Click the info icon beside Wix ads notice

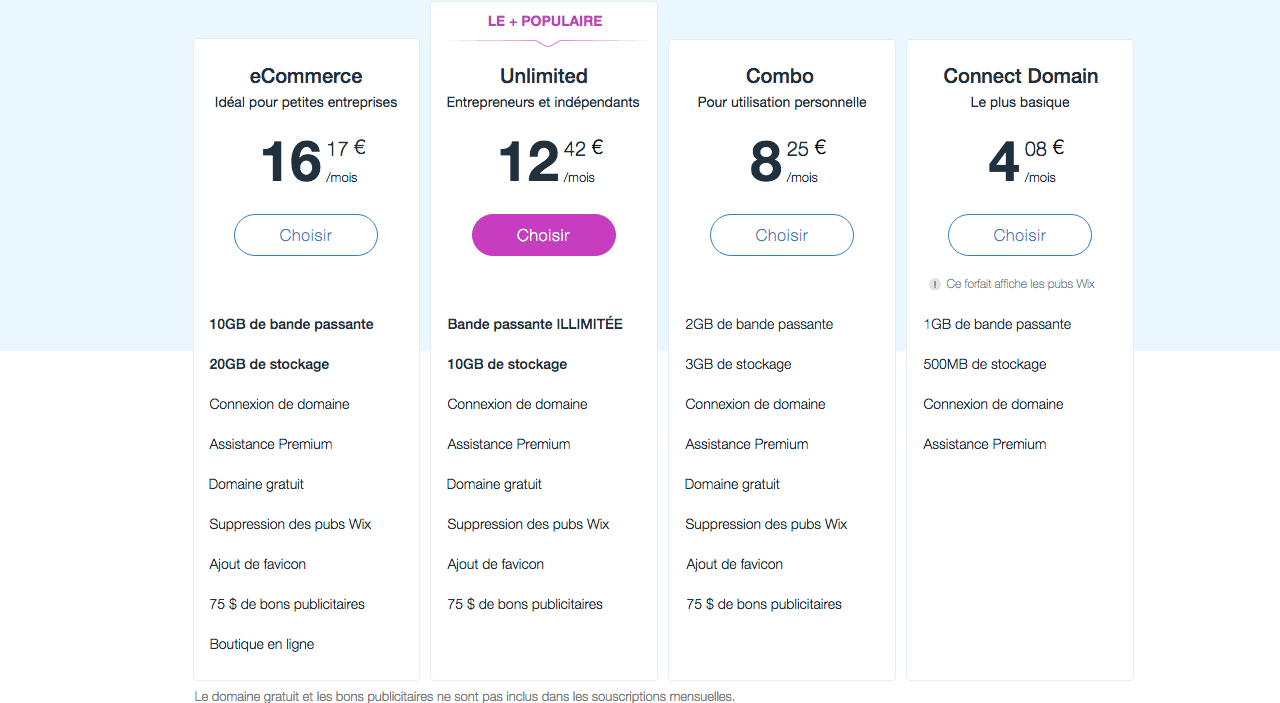point(935,284)
